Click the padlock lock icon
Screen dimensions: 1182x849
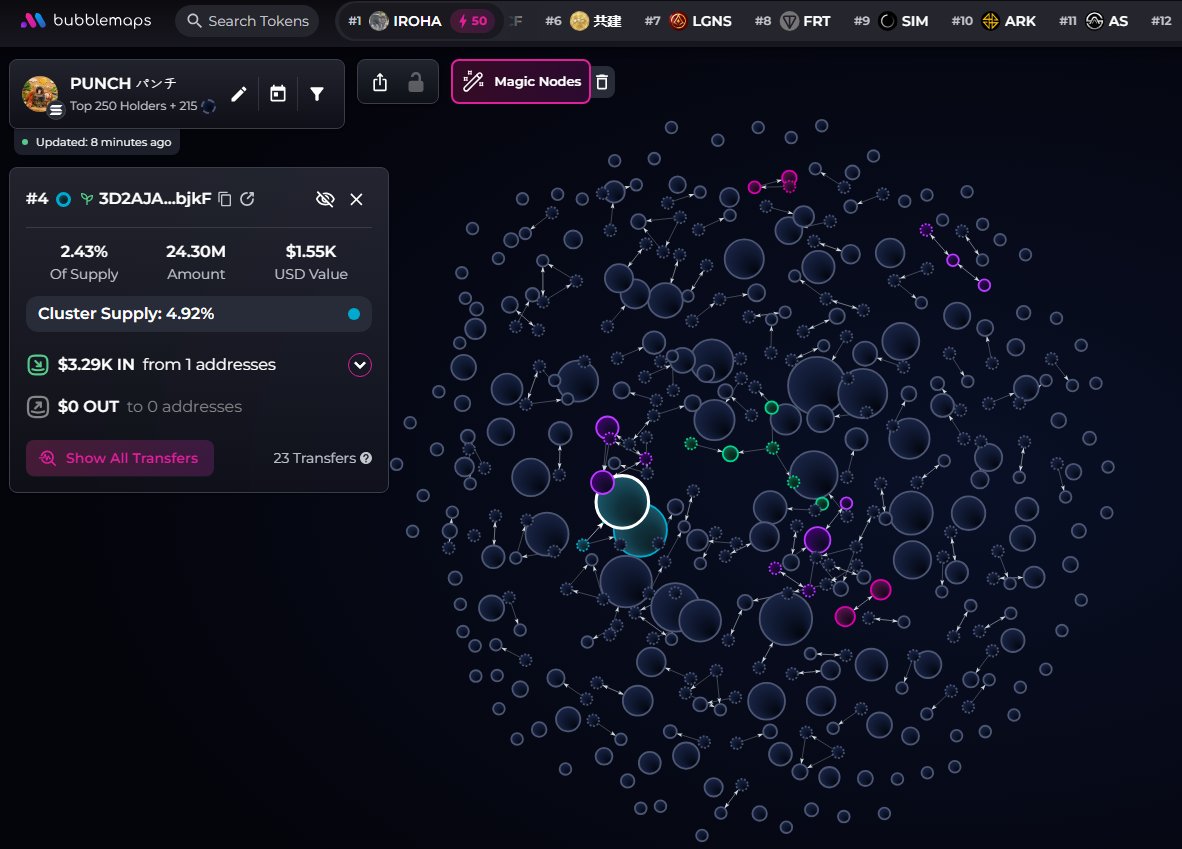(416, 83)
